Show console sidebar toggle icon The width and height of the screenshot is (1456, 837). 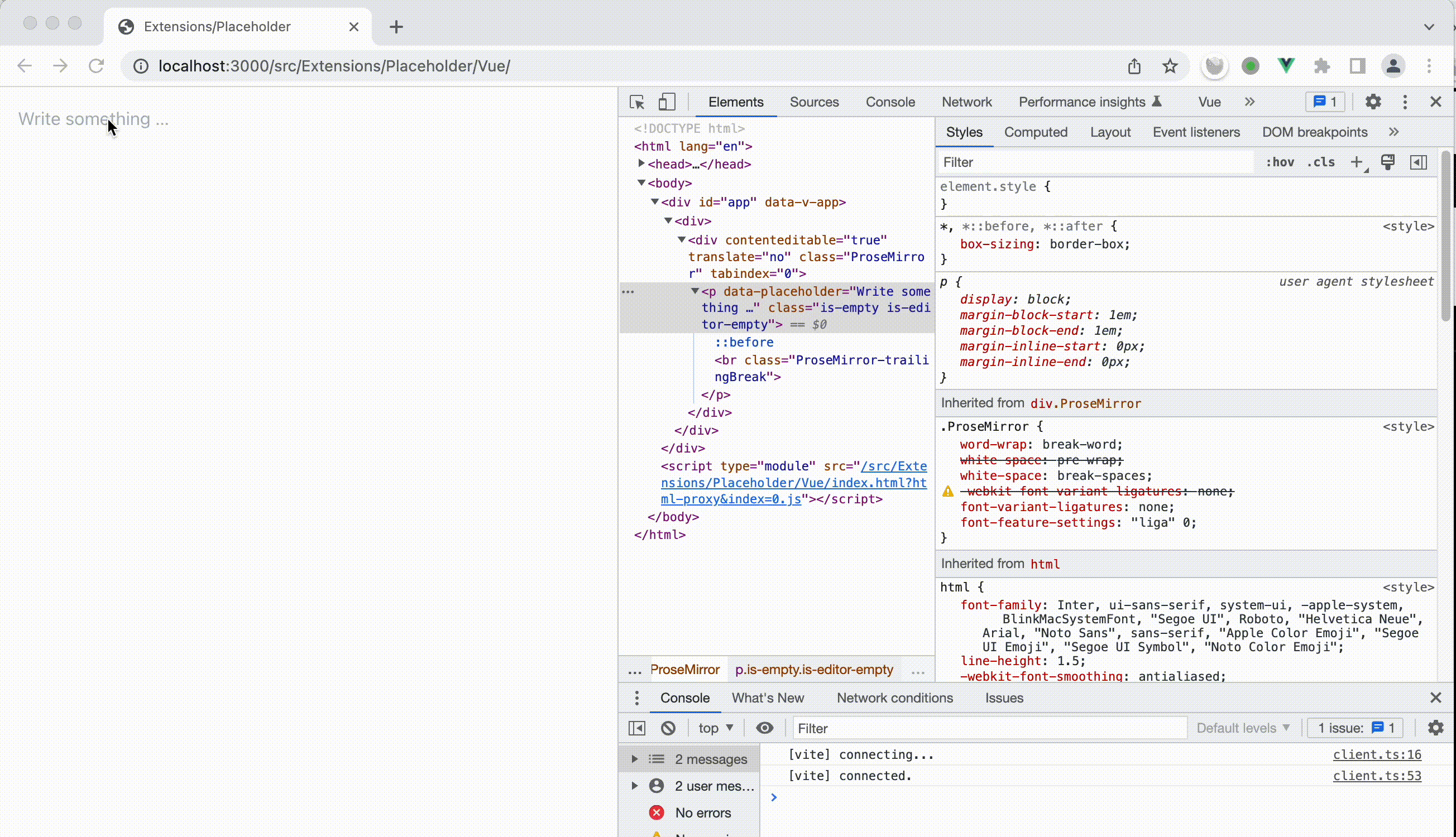coord(636,728)
